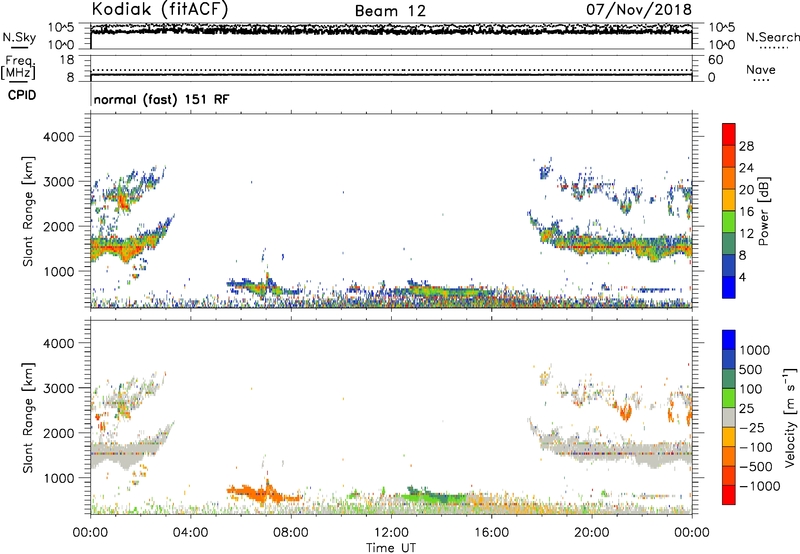
Task: Click the −100 tick on Velocity colorbar
Action: (756, 447)
